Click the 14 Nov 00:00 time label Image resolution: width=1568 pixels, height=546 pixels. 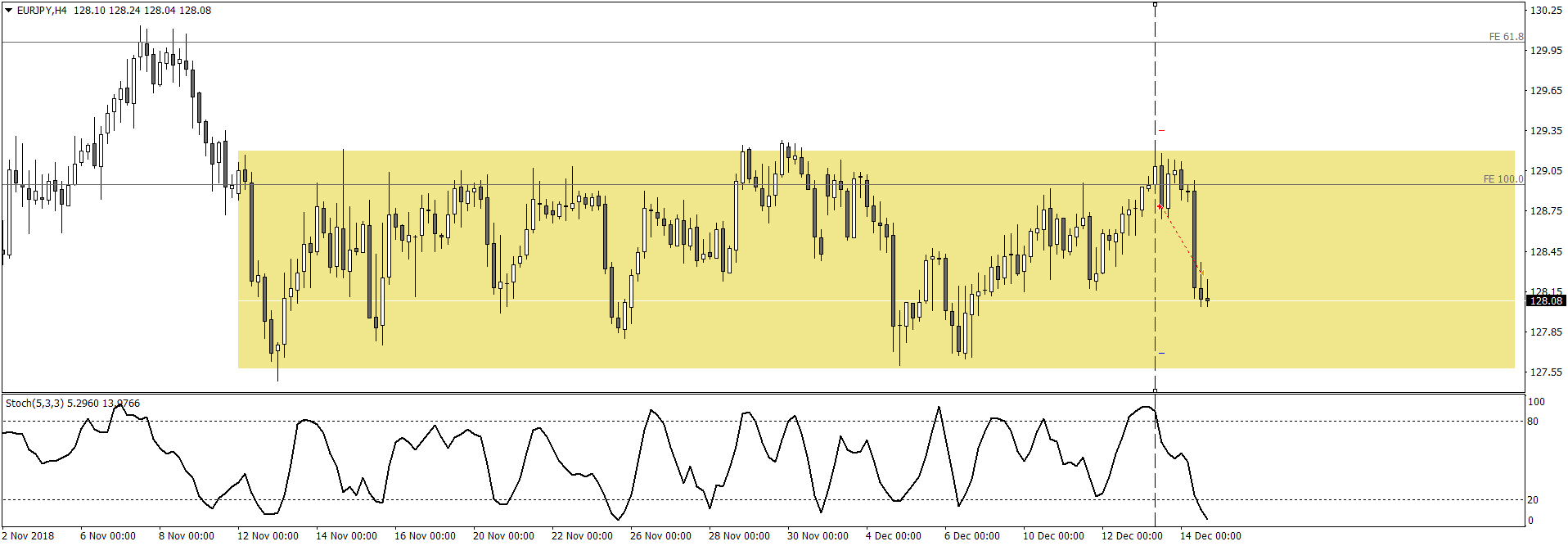click(x=347, y=536)
